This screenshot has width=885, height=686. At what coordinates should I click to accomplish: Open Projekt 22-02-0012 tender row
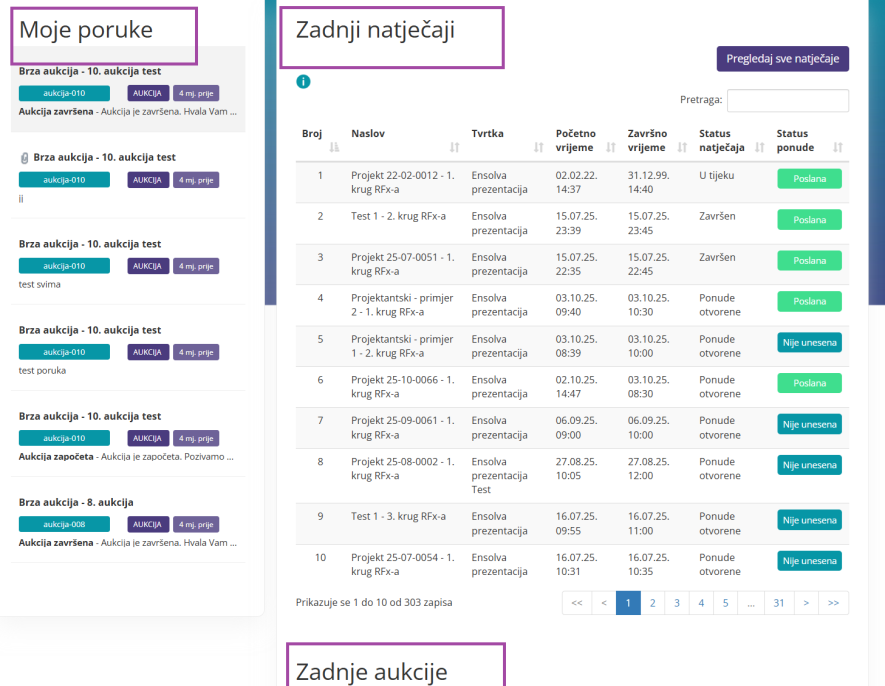tap(402, 182)
